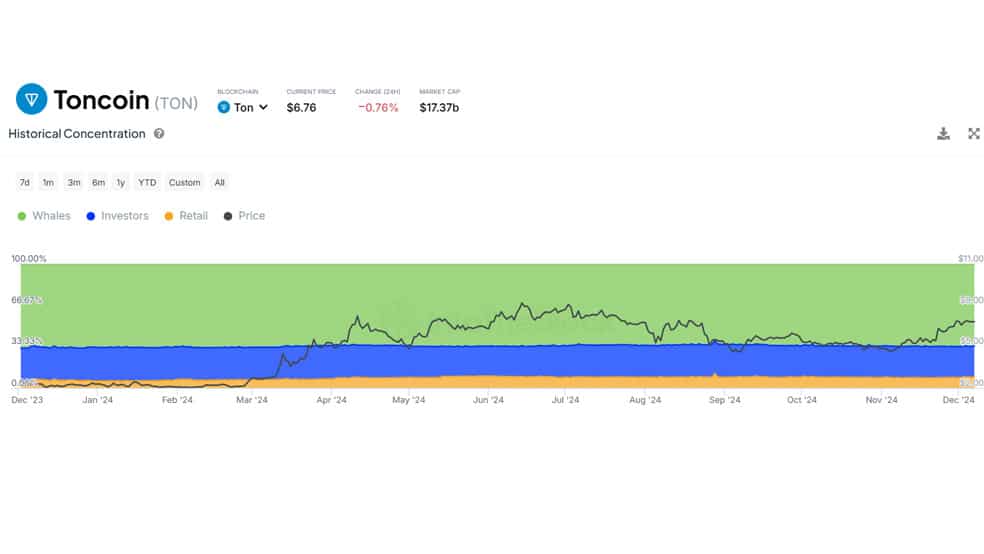
Task: Click the 33.33% y-axis label
Action: 27,341
